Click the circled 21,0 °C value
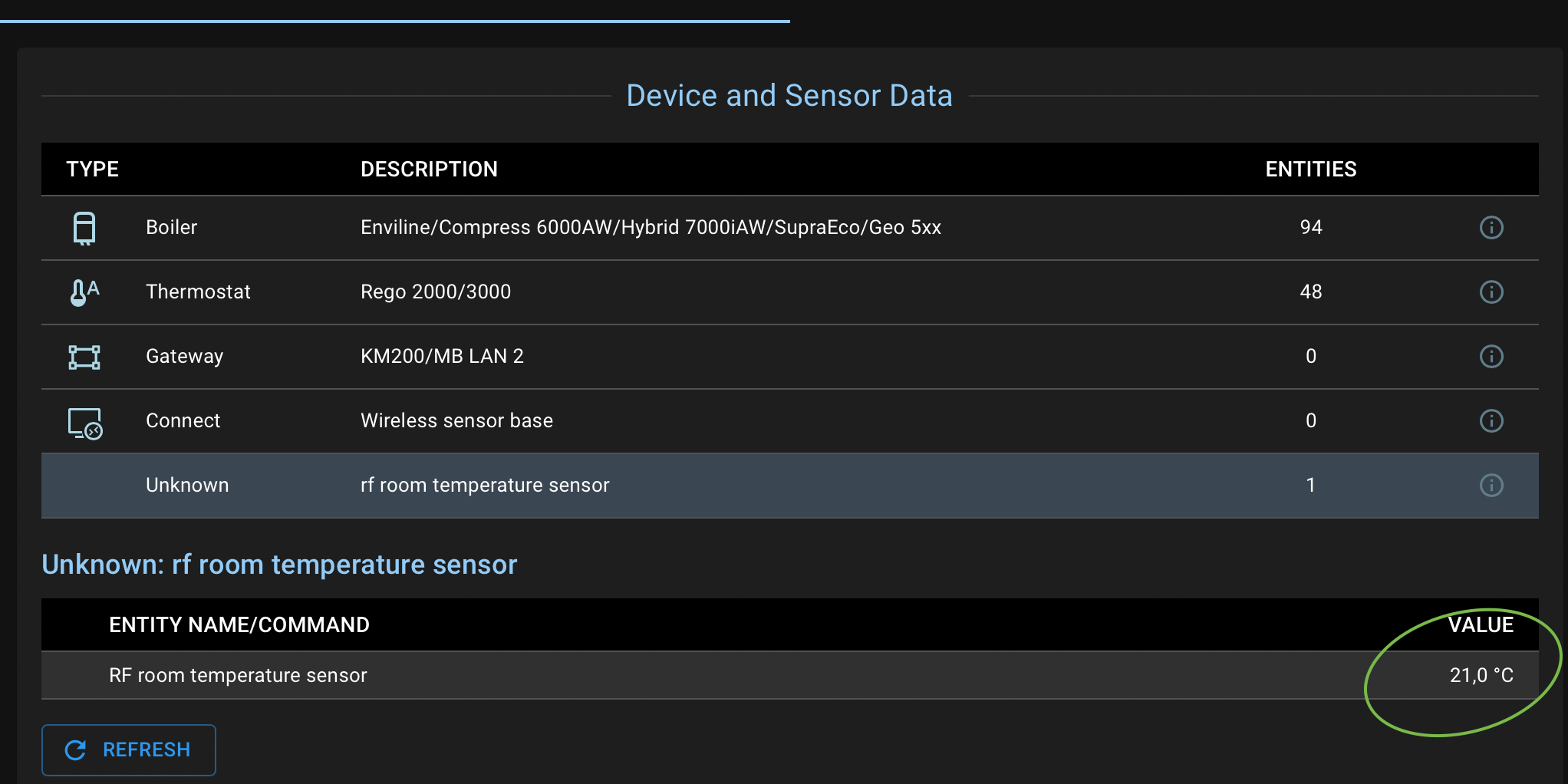 click(1481, 675)
